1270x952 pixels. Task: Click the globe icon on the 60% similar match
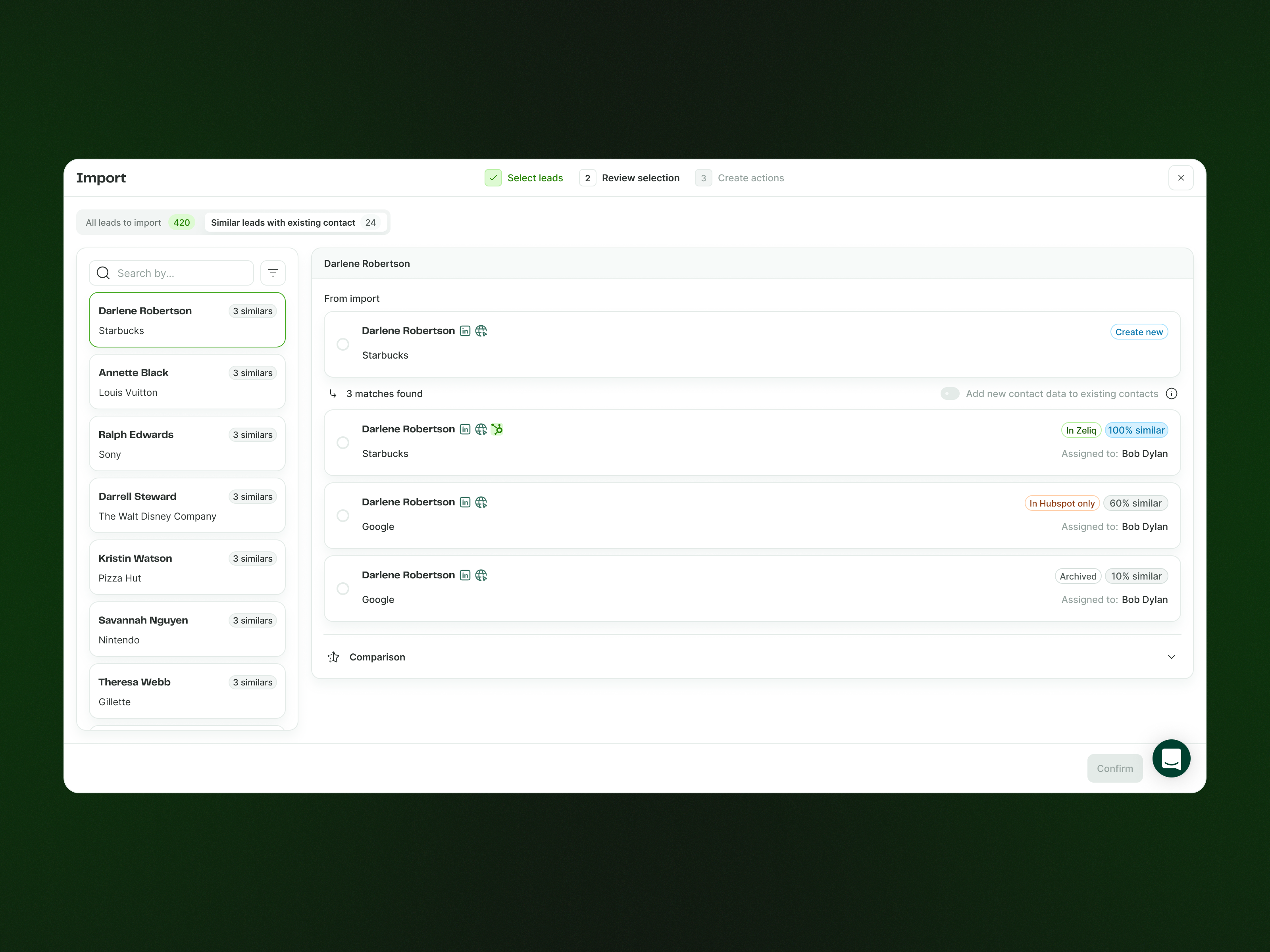point(481,502)
